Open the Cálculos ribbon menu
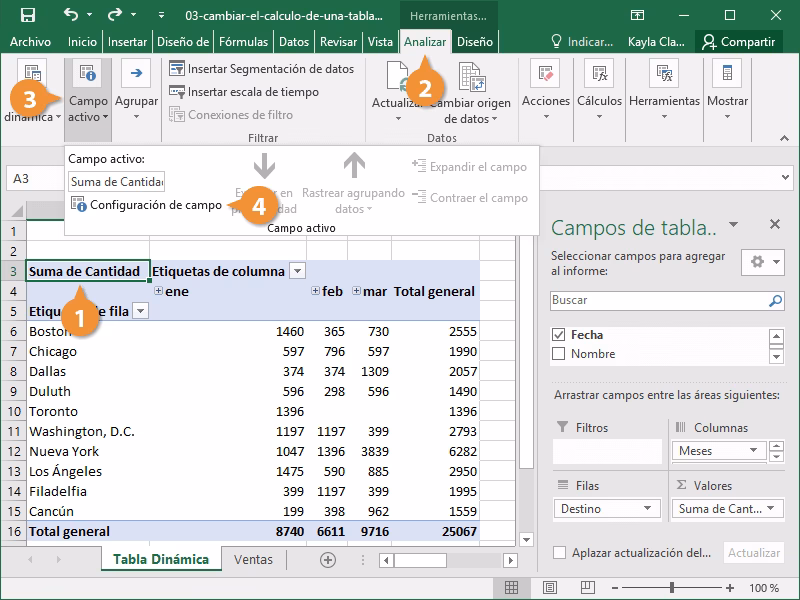800x600 pixels. [x=599, y=90]
